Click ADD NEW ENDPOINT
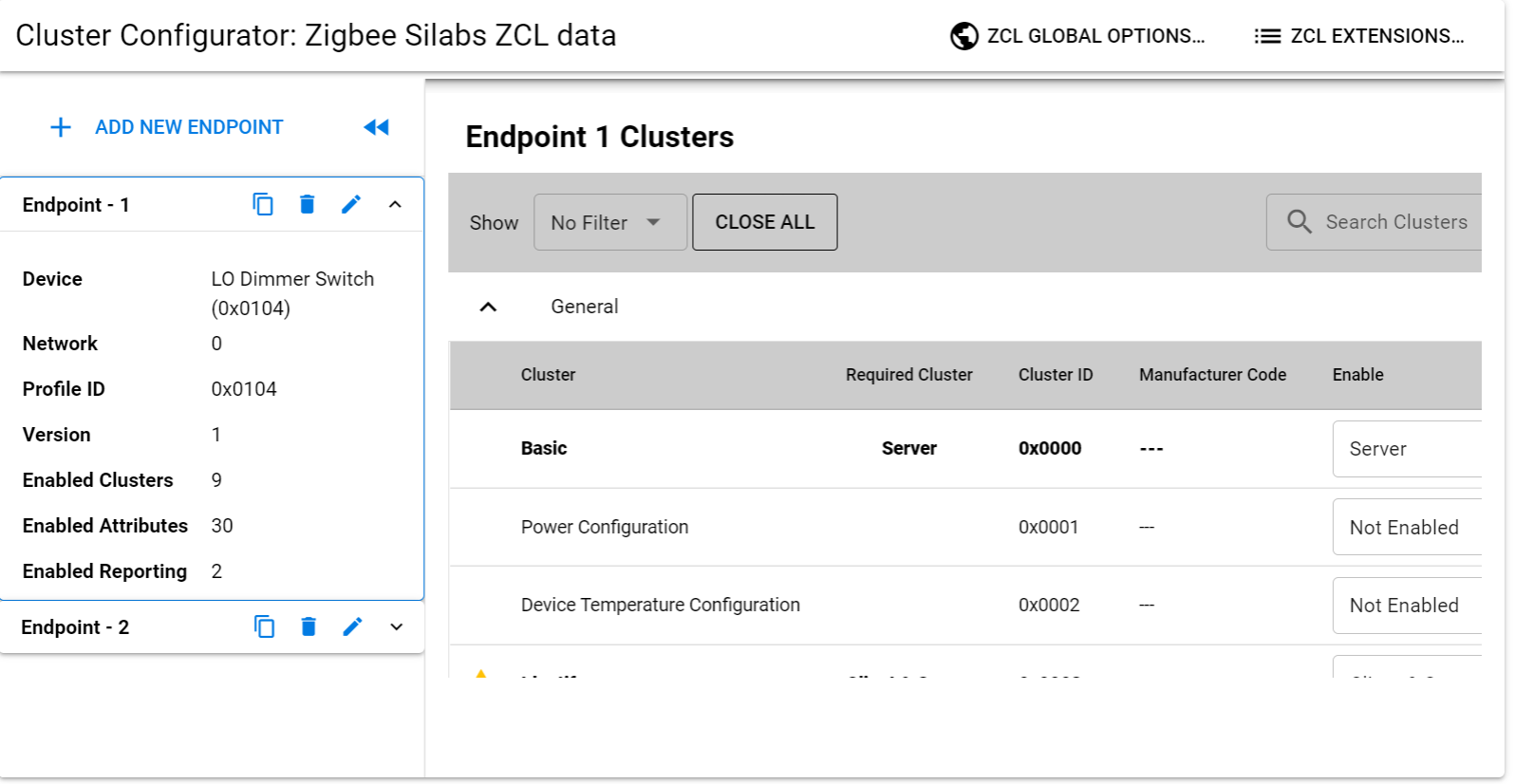Screen dimensions: 1515x784 pyautogui.click(x=167, y=127)
